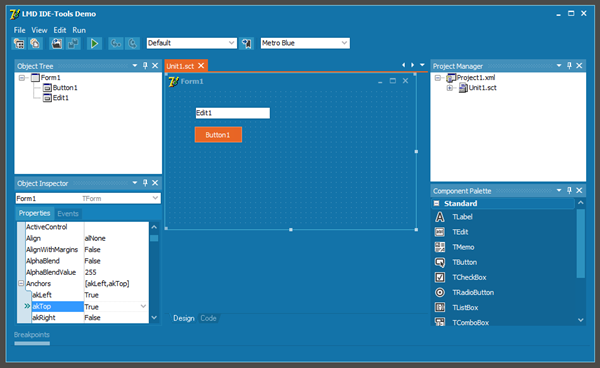Collapse the Anchors property group

point(21,283)
